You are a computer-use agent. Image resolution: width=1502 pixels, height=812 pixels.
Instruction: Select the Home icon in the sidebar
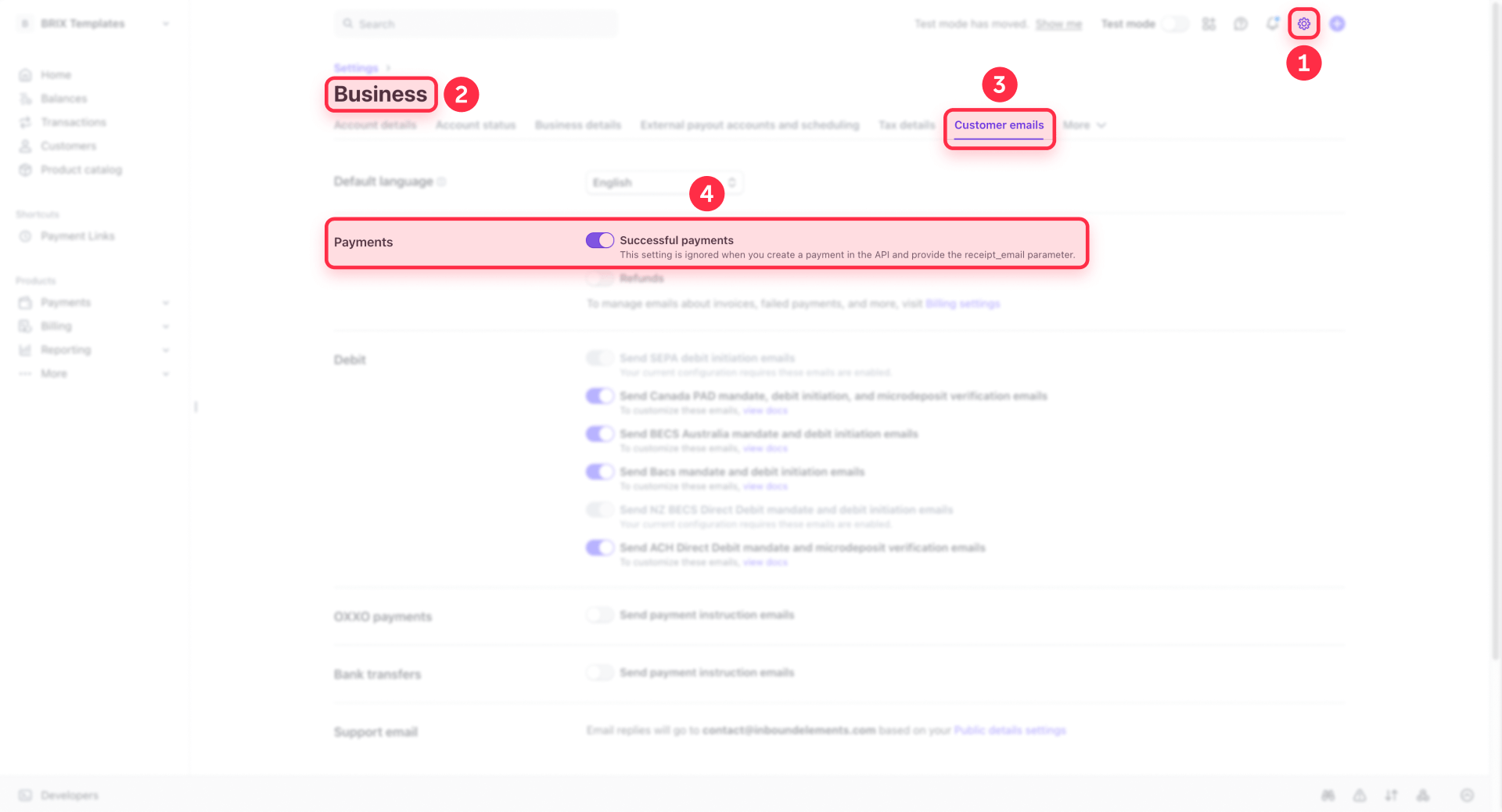[x=26, y=74]
